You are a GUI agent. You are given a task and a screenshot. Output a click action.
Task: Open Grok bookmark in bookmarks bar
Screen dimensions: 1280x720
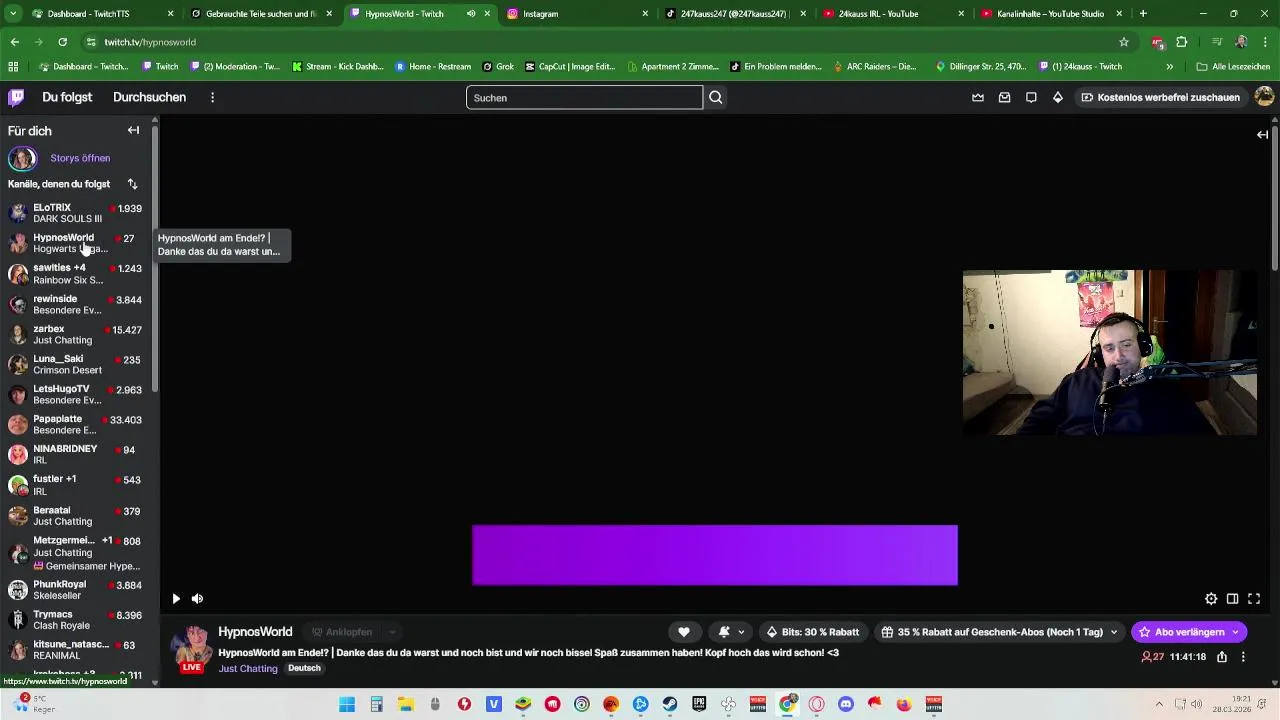498,67
